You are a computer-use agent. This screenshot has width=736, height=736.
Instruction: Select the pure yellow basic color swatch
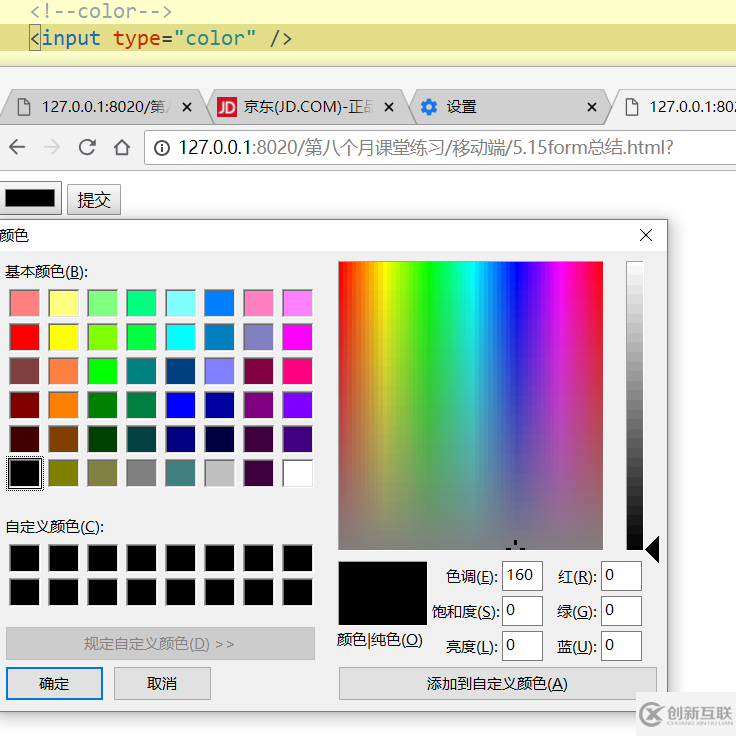pyautogui.click(x=63, y=337)
